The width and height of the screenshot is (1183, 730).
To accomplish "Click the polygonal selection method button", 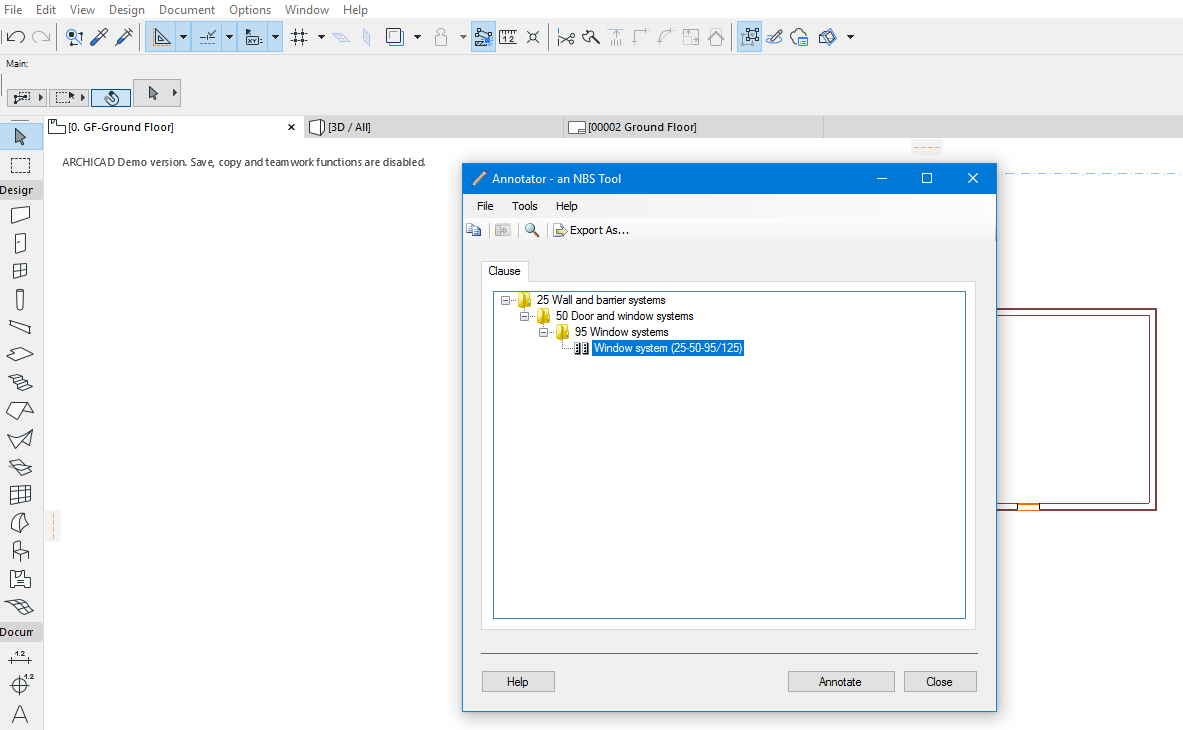I will tap(27, 98).
